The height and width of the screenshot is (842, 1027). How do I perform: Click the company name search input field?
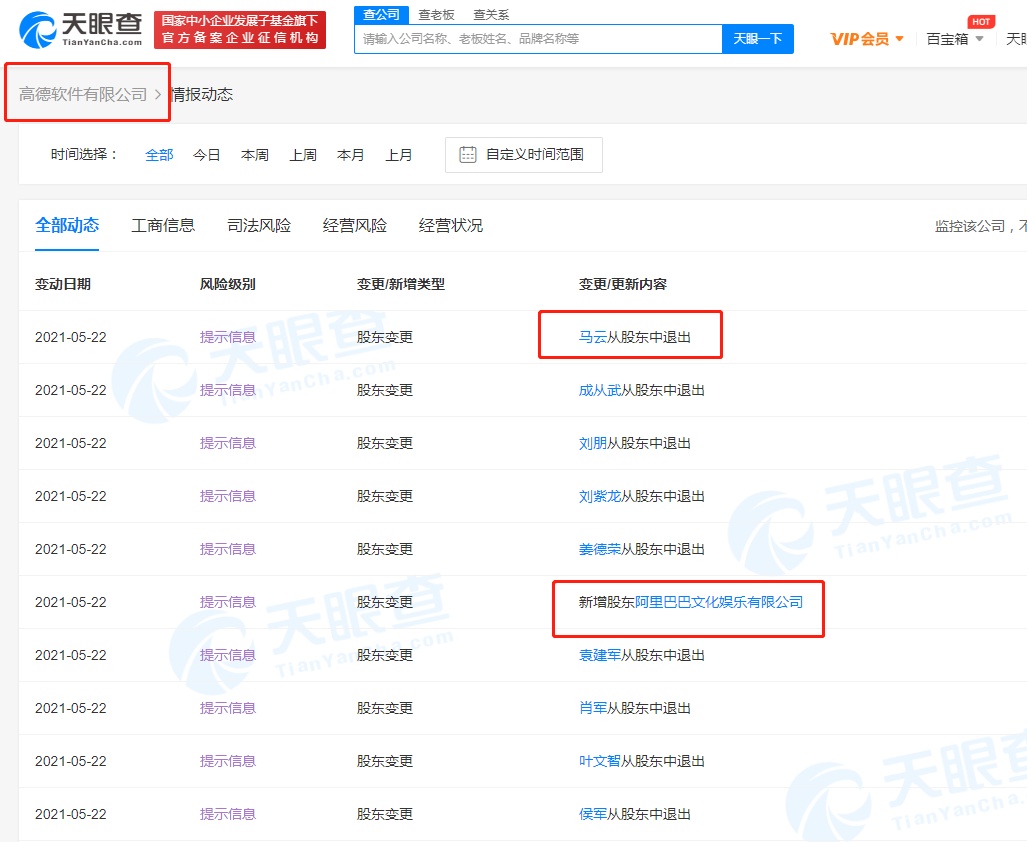pos(538,39)
